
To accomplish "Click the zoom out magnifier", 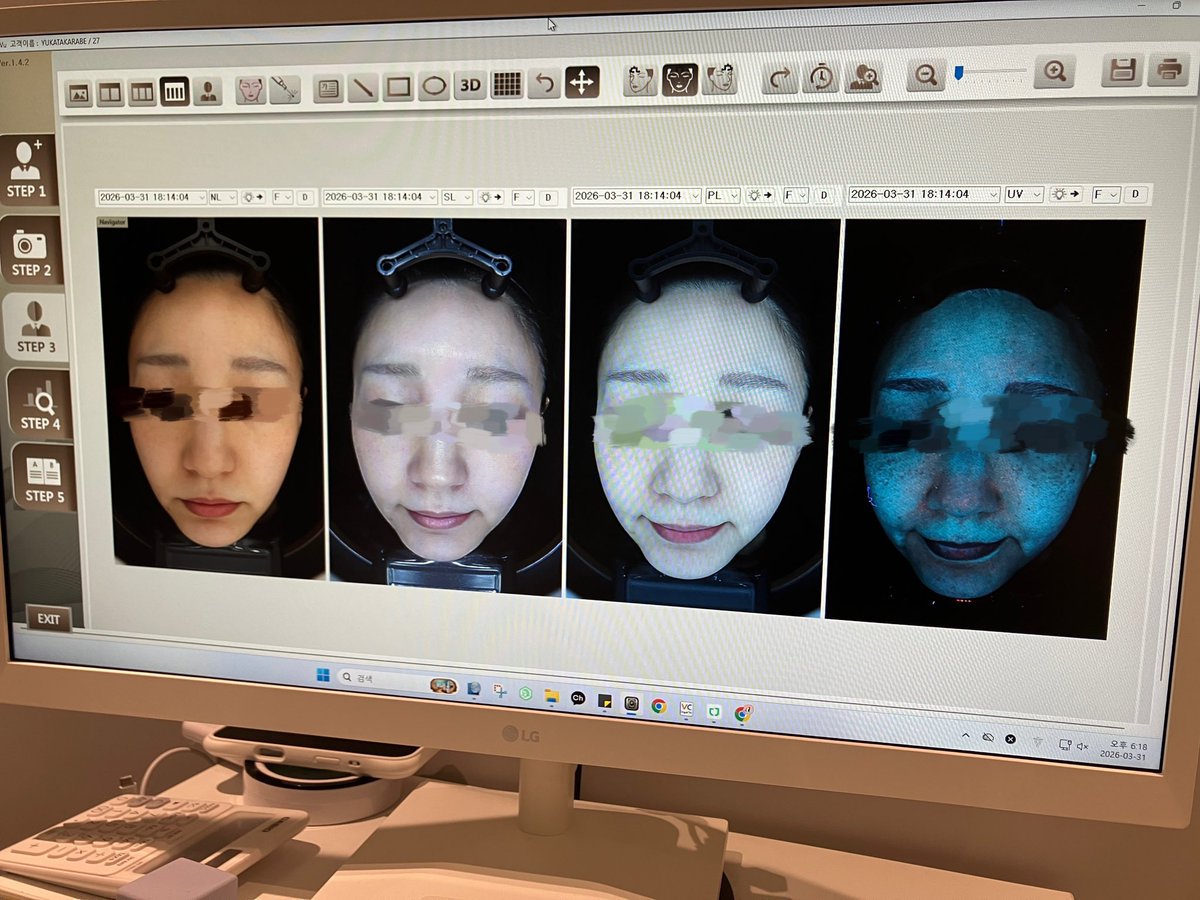I will (926, 74).
